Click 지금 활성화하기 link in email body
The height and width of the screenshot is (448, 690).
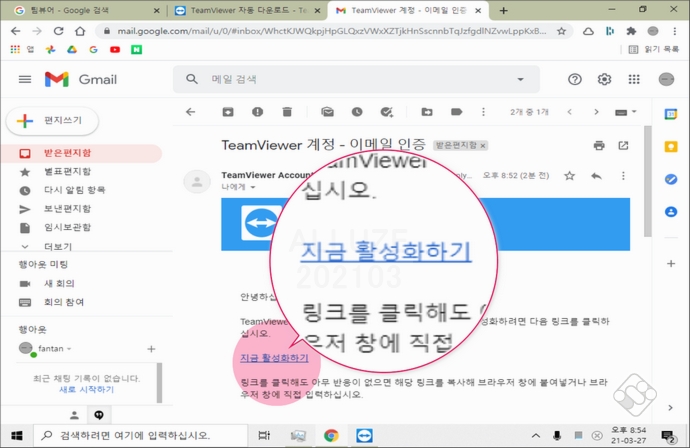coord(274,358)
